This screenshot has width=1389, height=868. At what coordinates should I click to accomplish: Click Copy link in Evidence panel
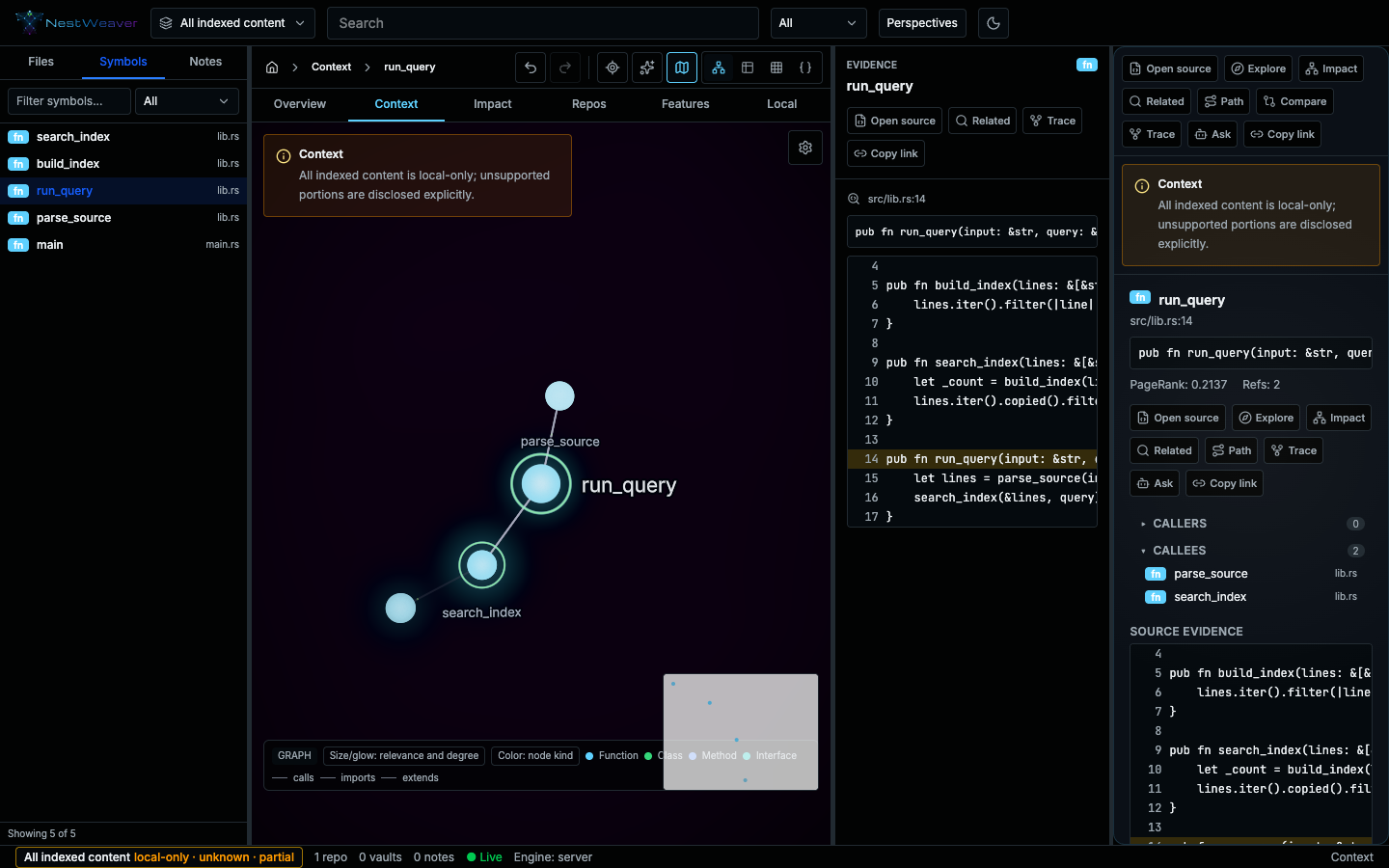885,153
